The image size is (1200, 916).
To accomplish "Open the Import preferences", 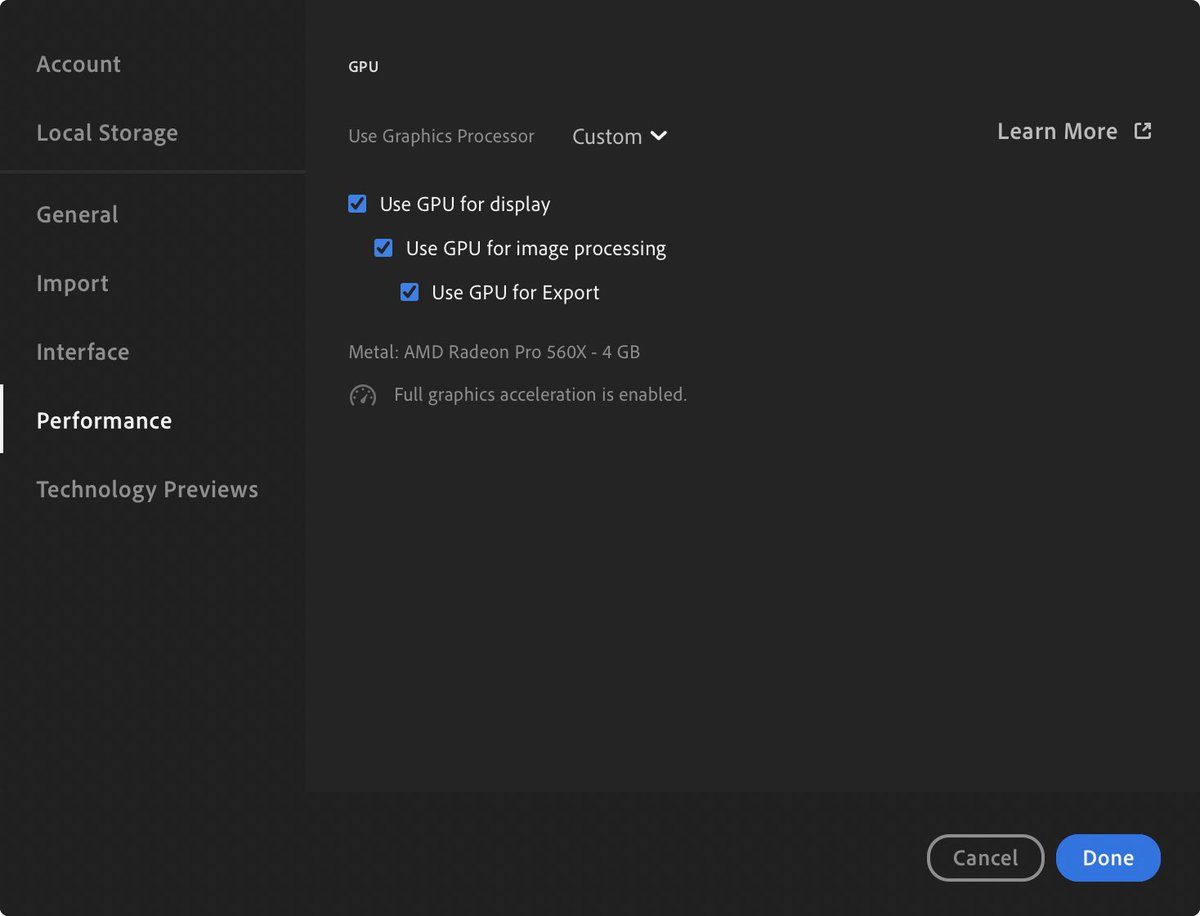I will point(72,283).
